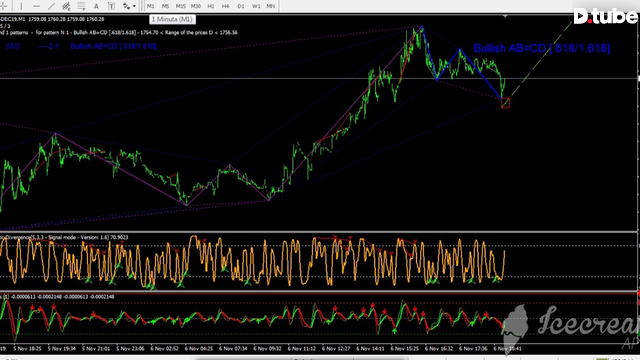The width and height of the screenshot is (640, 360).
Task: Select the Fibonacci retracement tool
Action: (81, 6)
